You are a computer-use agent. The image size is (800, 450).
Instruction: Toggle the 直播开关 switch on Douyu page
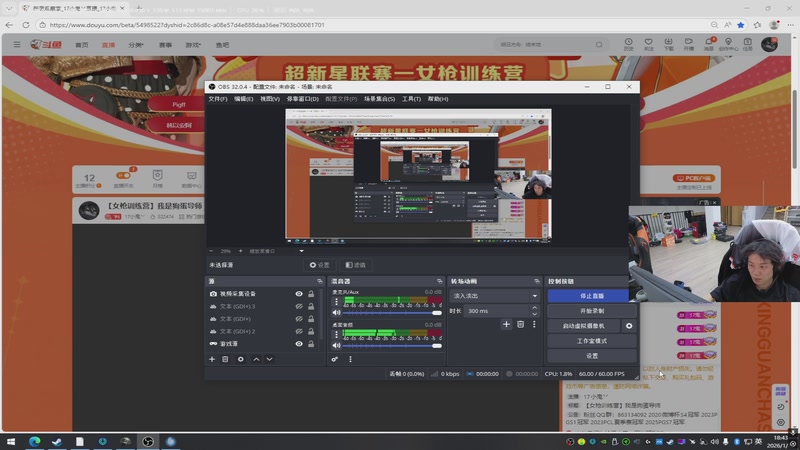point(123,176)
